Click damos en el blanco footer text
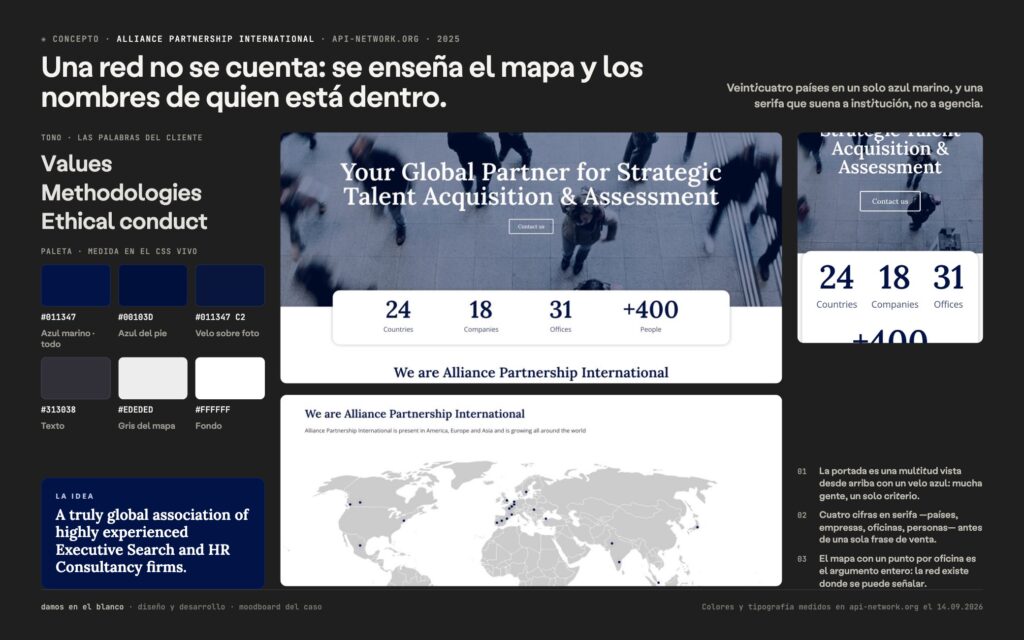Image resolution: width=1024 pixels, height=640 pixels. tap(82, 607)
